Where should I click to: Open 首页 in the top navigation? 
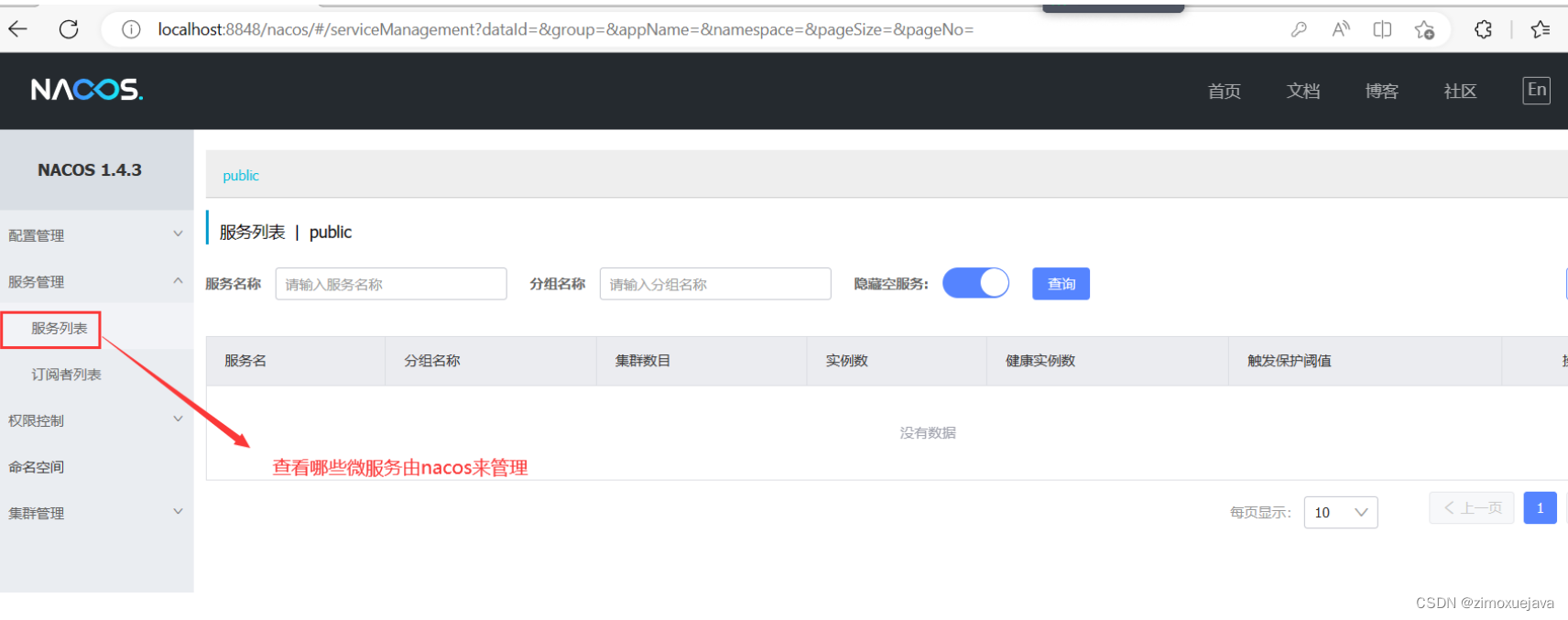click(x=1224, y=91)
